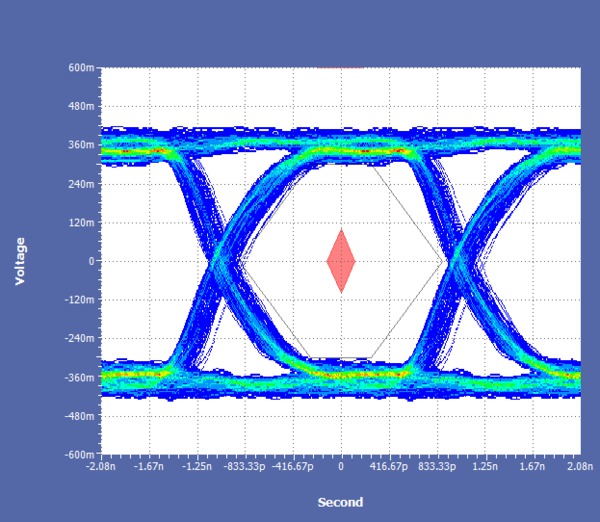Image resolution: width=600 pixels, height=522 pixels.
Task: Click the -1.67n time axis label
Action: click(149, 466)
